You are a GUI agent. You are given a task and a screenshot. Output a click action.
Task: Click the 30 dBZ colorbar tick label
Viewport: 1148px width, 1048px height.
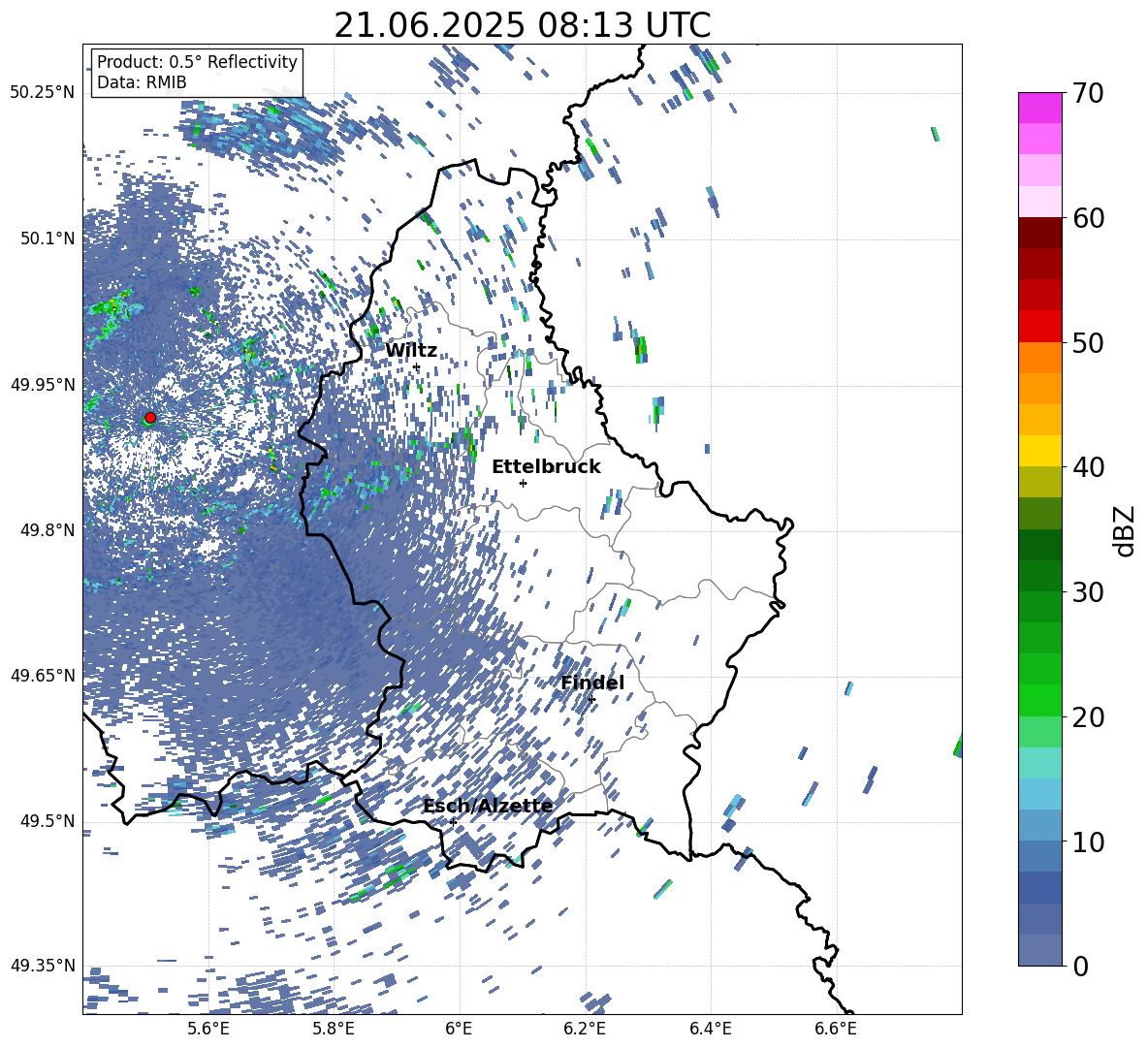[x=1088, y=592]
